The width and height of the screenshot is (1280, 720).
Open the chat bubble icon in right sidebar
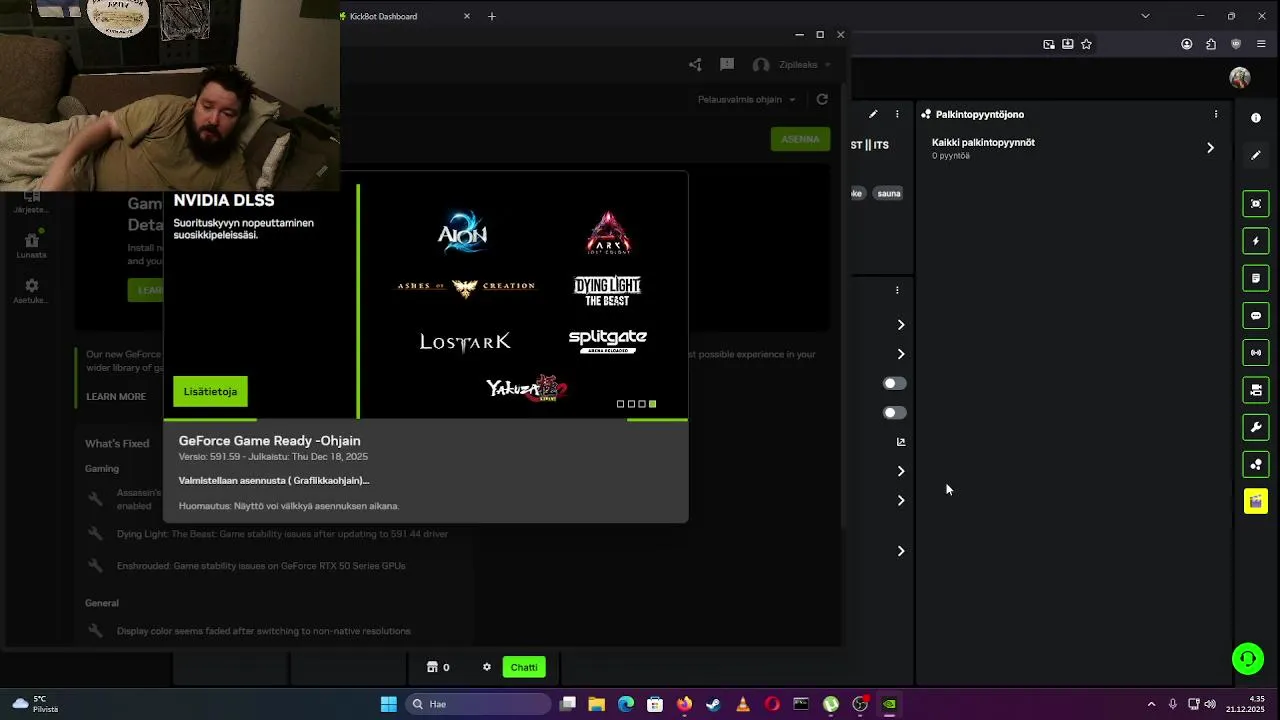pyautogui.click(x=1256, y=316)
